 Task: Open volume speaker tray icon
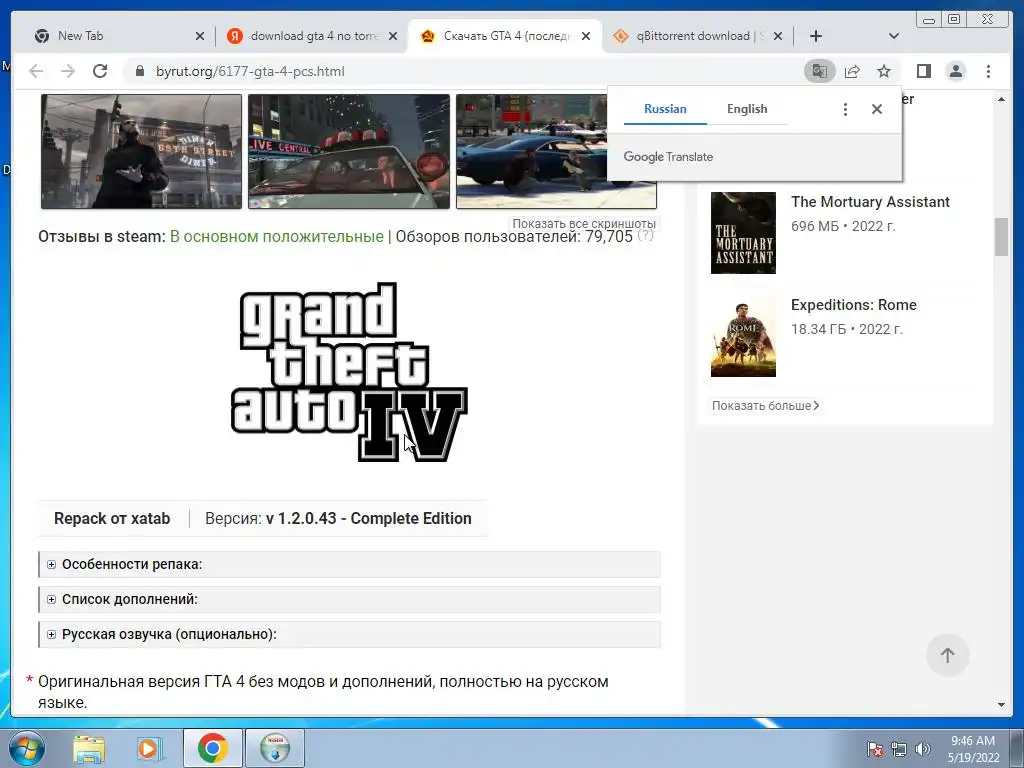coord(923,749)
